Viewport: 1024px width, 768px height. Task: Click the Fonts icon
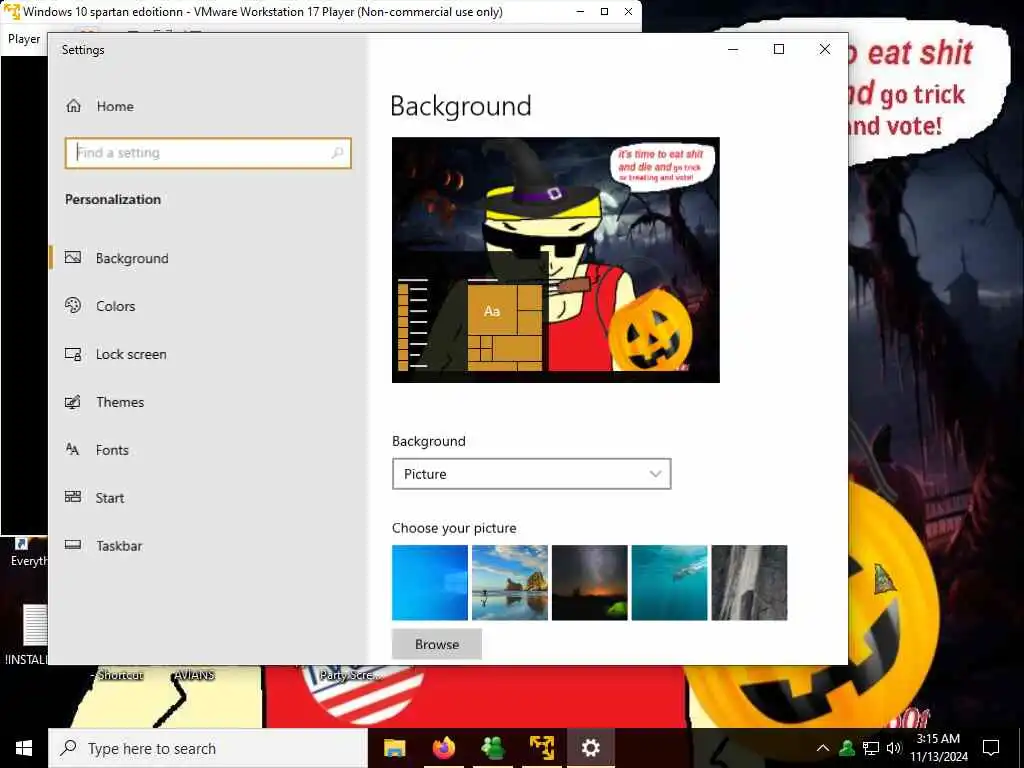coord(72,449)
